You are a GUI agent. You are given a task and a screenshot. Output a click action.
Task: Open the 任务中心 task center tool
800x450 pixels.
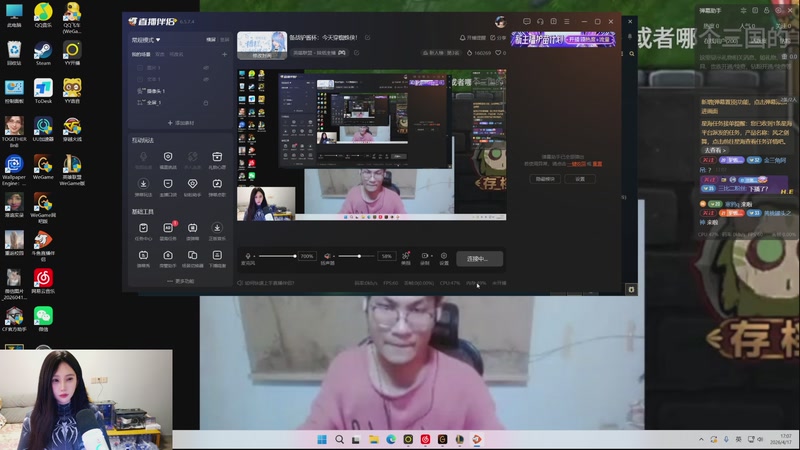tap(143, 228)
